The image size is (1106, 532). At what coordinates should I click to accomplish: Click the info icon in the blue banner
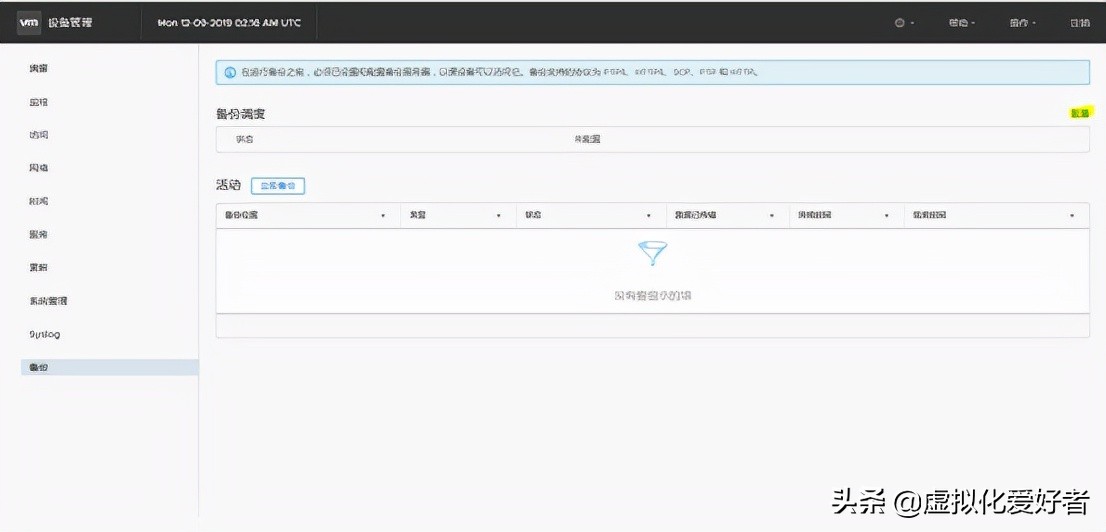[x=230, y=73]
